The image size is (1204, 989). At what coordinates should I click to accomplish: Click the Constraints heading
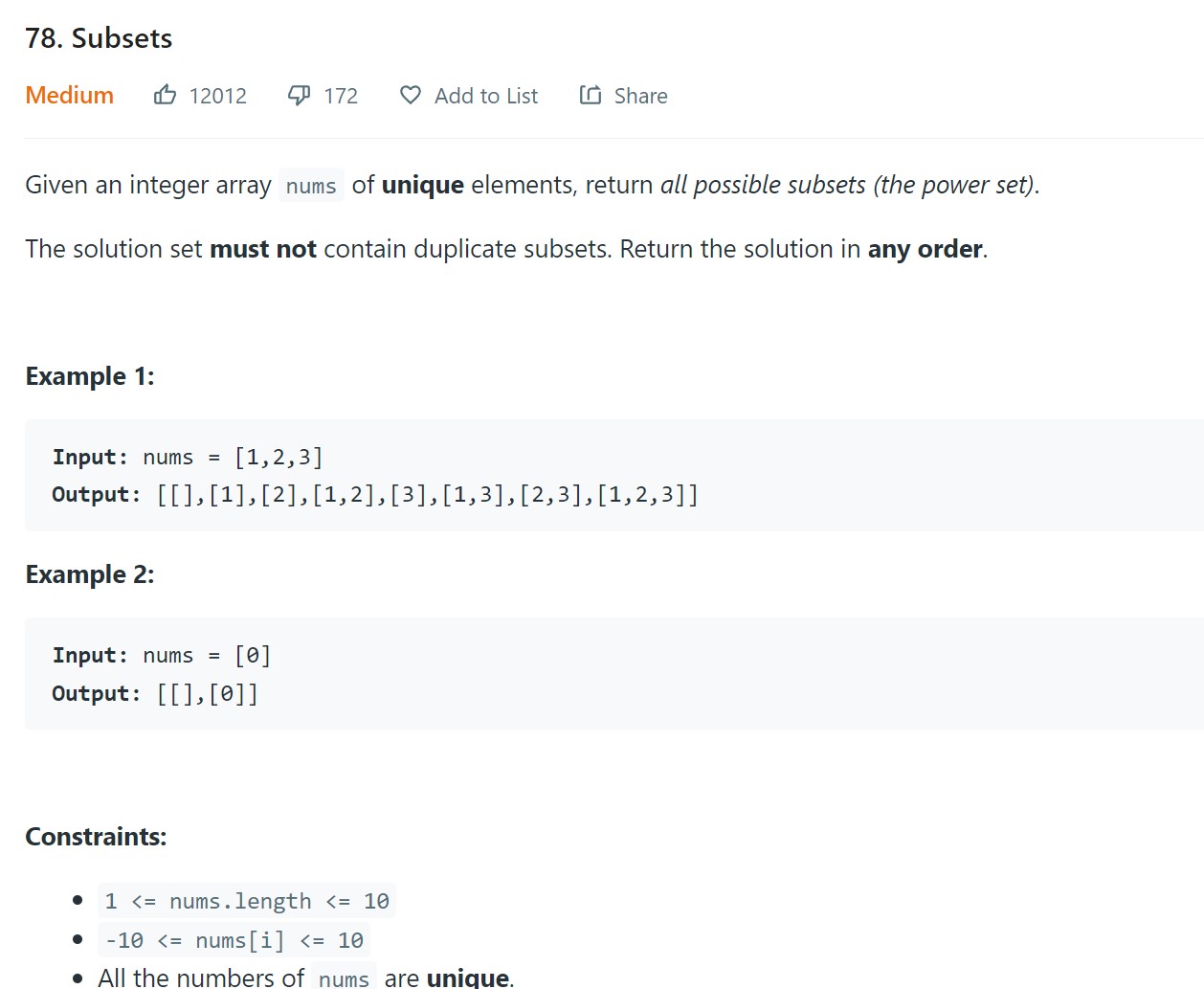click(x=96, y=837)
